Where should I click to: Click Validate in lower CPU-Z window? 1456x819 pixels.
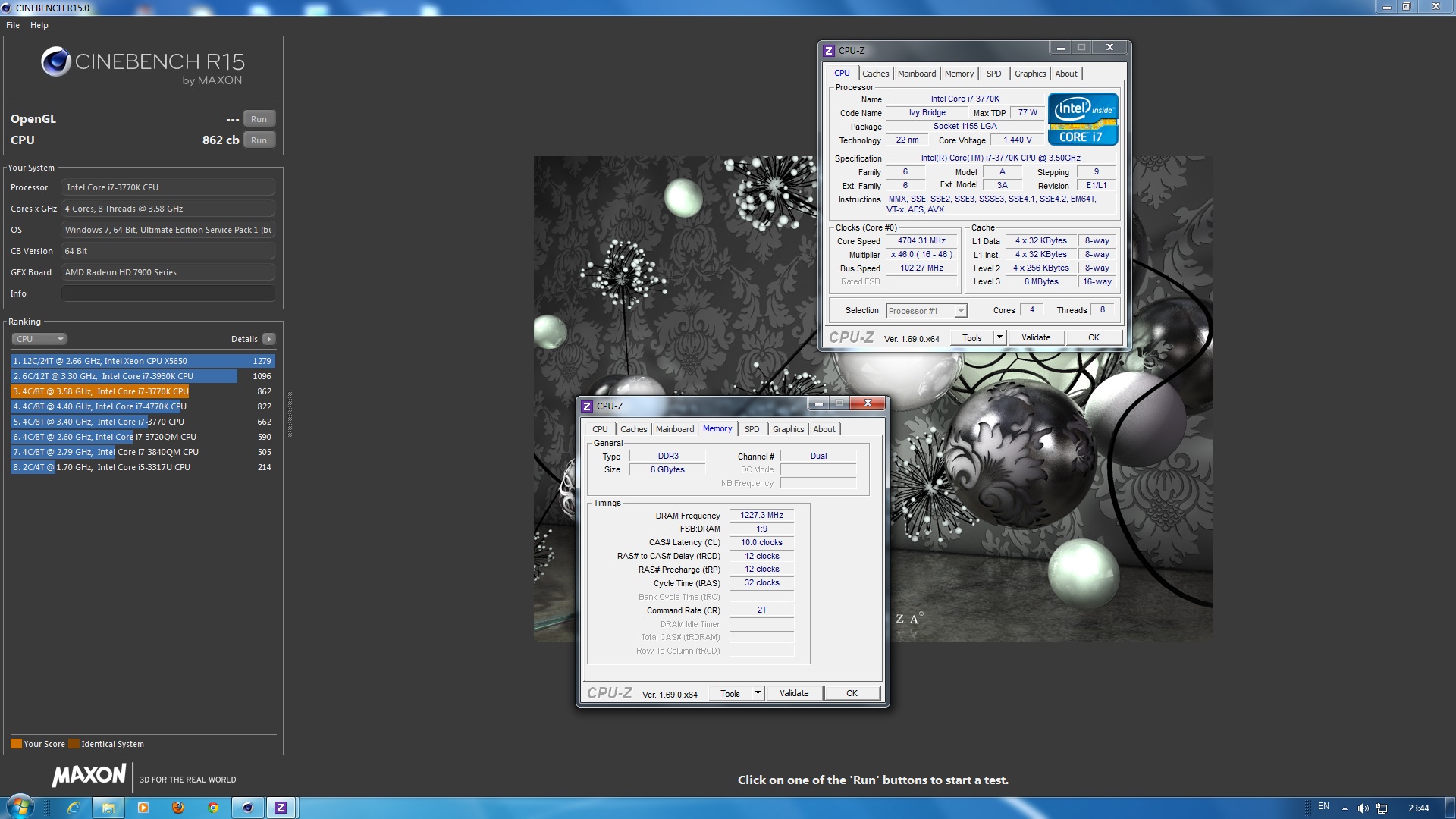tap(794, 694)
